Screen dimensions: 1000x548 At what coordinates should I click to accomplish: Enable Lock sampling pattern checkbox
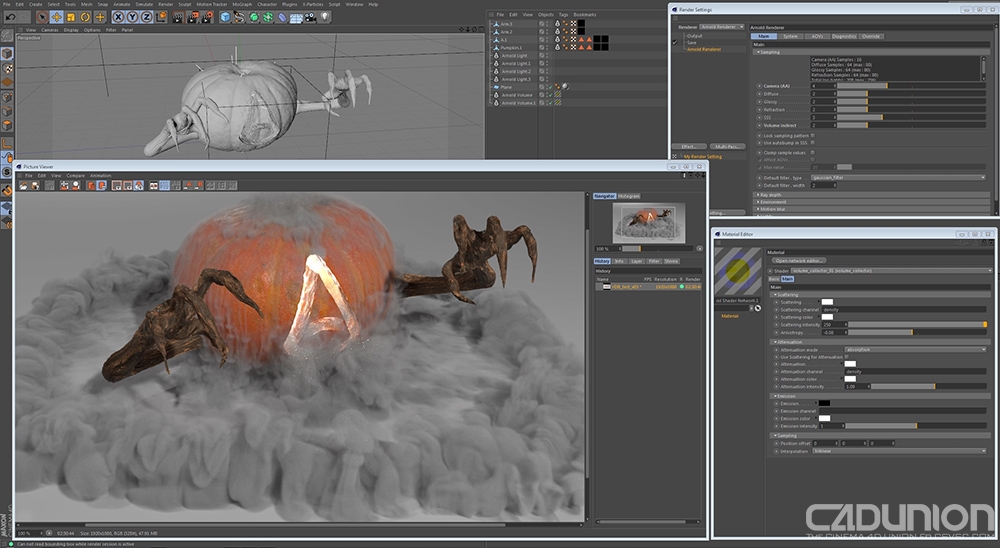(x=812, y=135)
